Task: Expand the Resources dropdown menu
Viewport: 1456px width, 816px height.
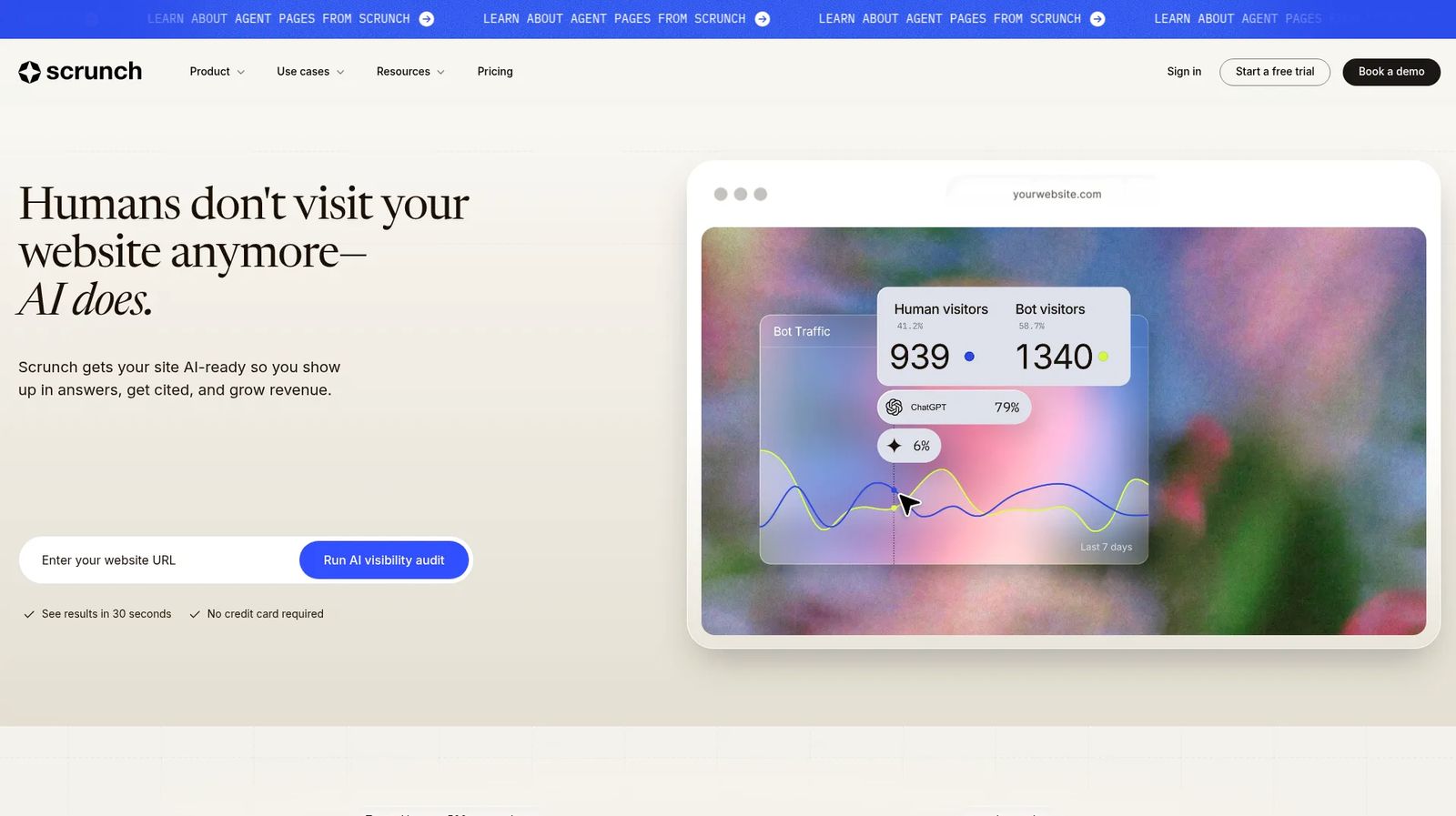Action: (x=410, y=72)
